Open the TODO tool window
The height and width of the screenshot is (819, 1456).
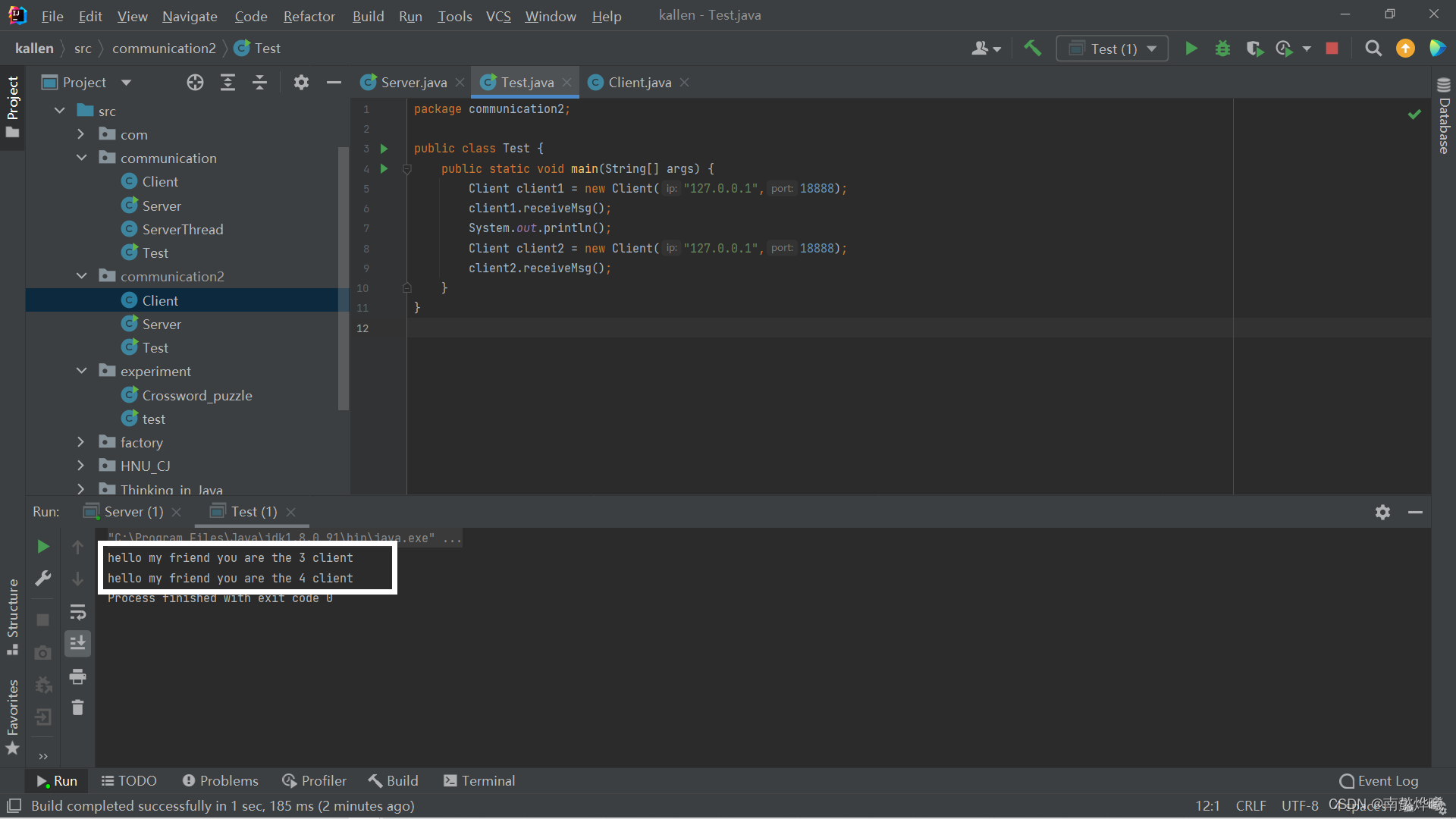click(x=129, y=781)
